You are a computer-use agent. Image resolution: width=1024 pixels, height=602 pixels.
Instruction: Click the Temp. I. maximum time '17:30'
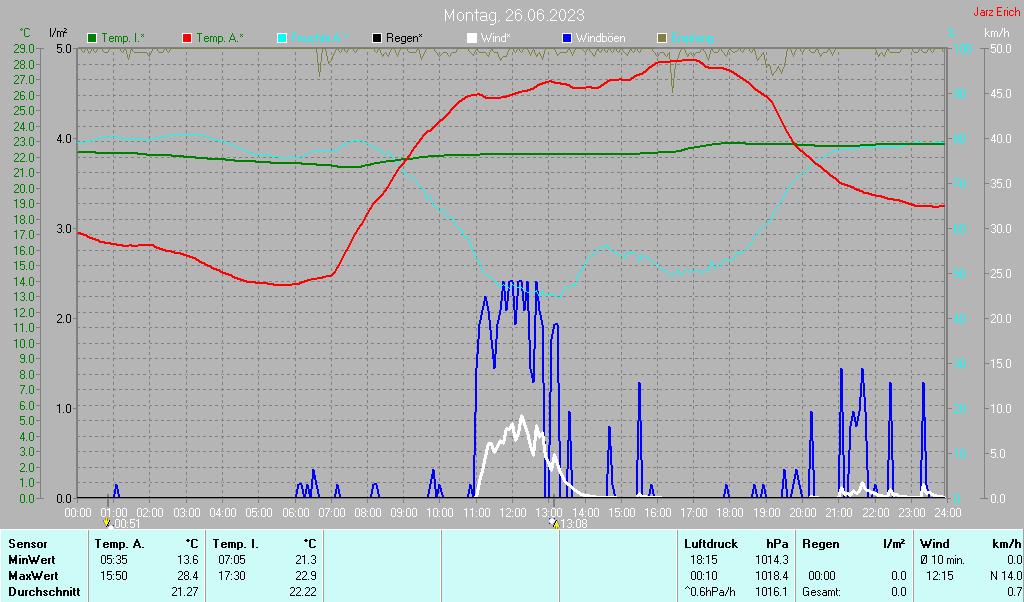click(x=232, y=577)
